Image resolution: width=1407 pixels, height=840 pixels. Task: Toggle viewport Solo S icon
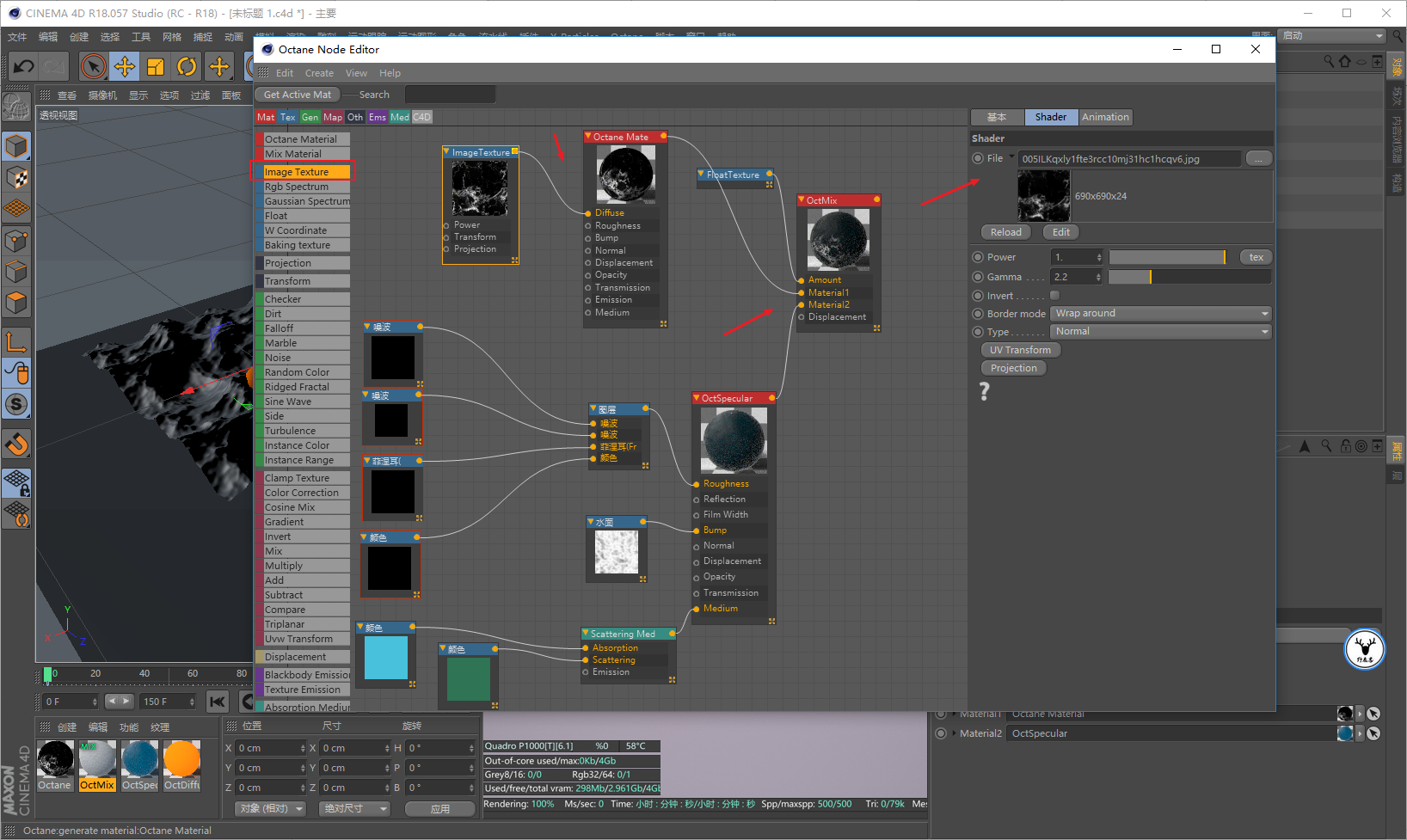16,404
